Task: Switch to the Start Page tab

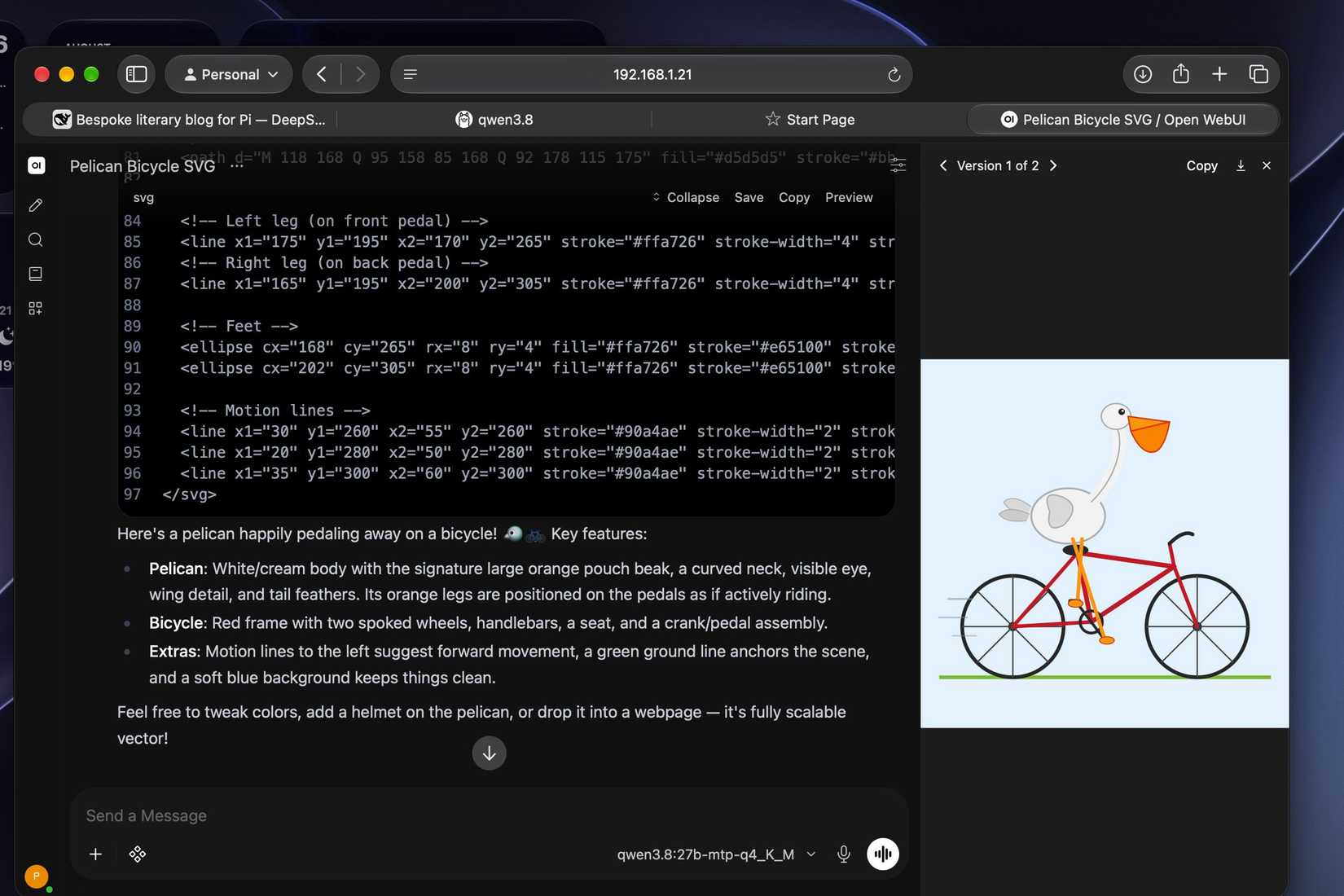Action: click(x=810, y=120)
